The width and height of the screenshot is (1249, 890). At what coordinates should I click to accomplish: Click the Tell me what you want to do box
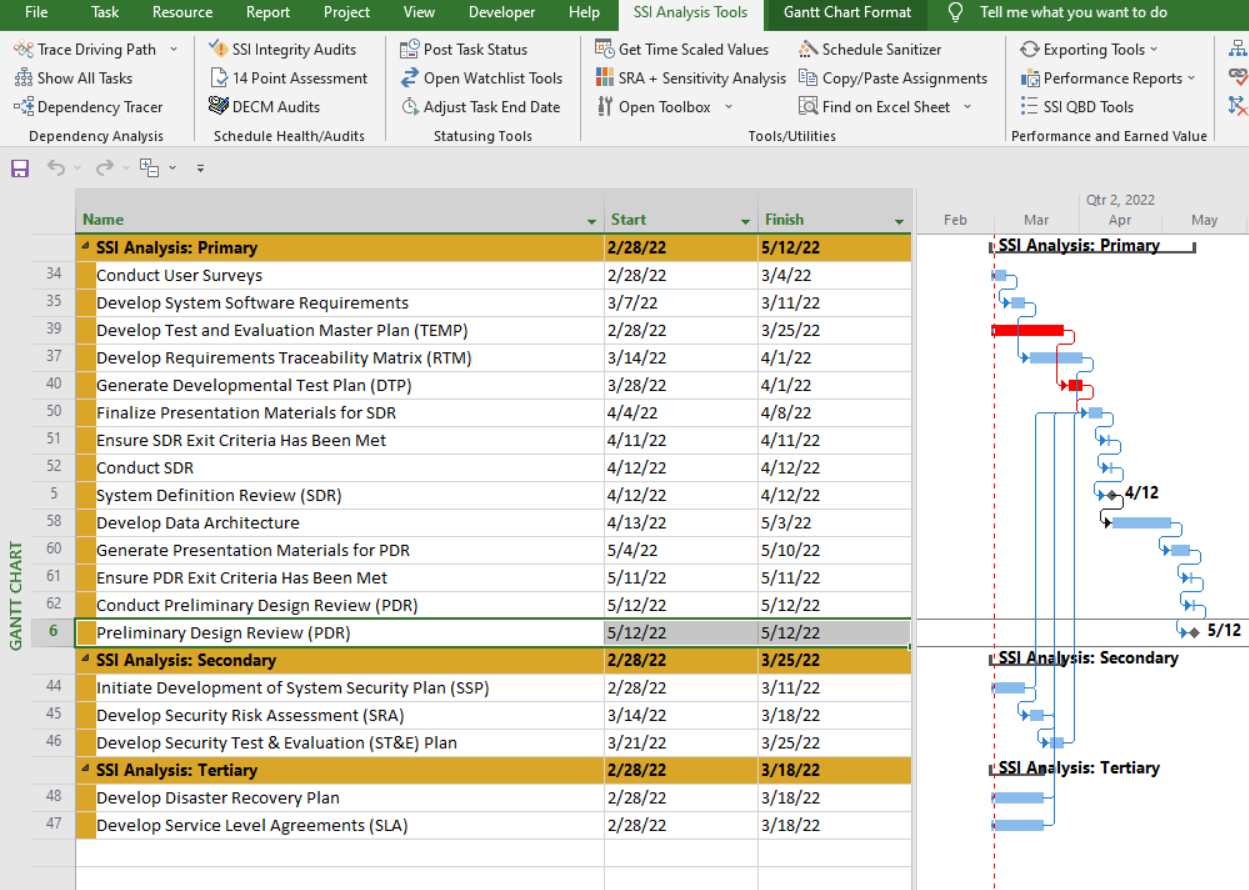click(x=1073, y=13)
